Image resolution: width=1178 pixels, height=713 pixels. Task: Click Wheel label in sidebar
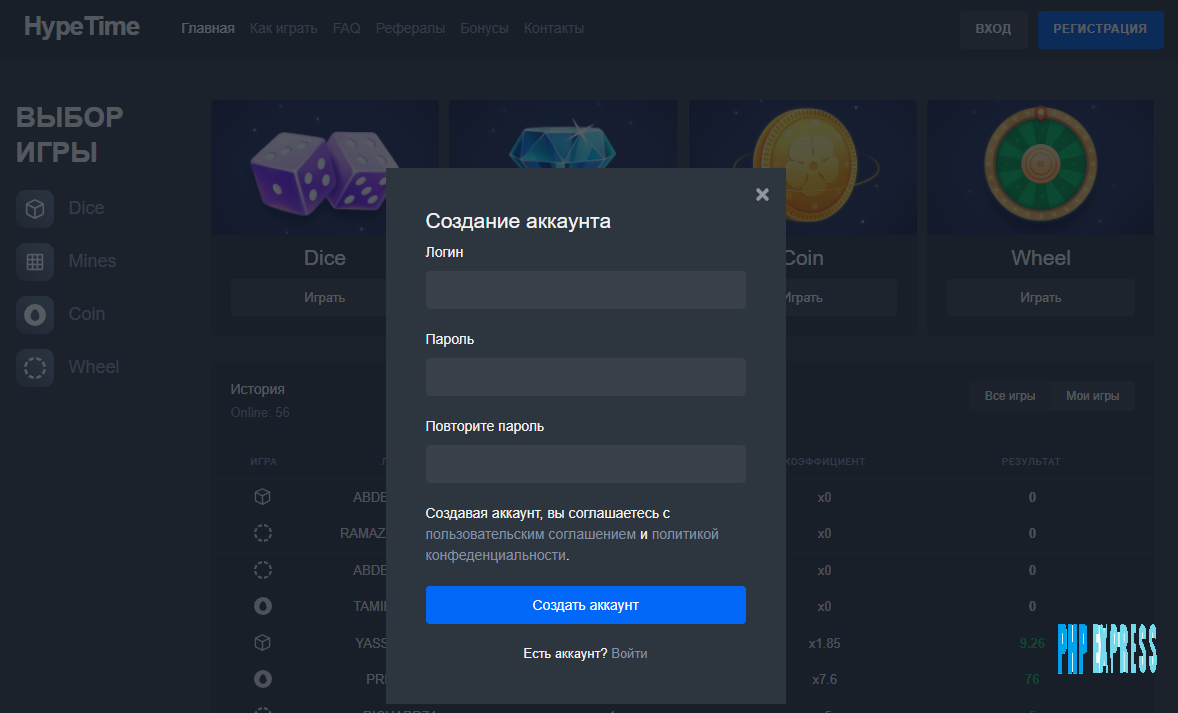(x=94, y=367)
